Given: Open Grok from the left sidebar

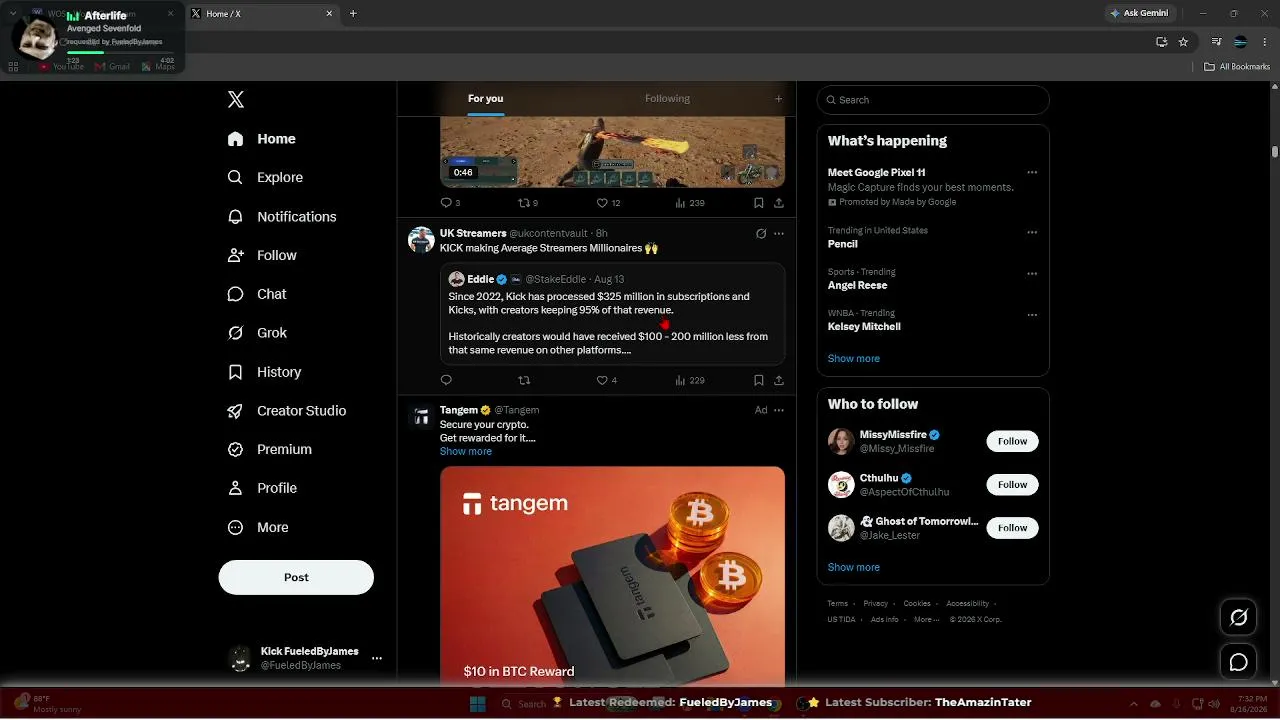Looking at the screenshot, I should (x=257, y=333).
